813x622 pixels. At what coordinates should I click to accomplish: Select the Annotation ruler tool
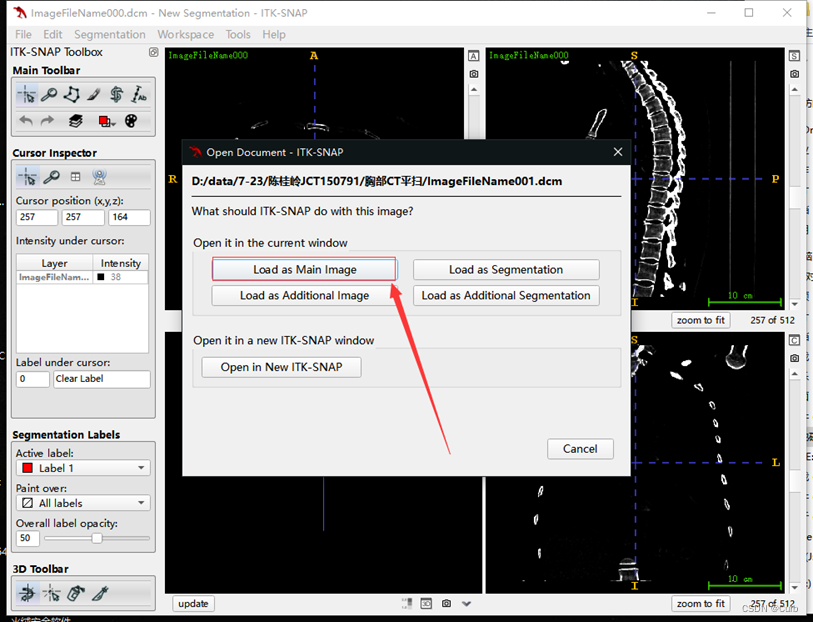(138, 95)
